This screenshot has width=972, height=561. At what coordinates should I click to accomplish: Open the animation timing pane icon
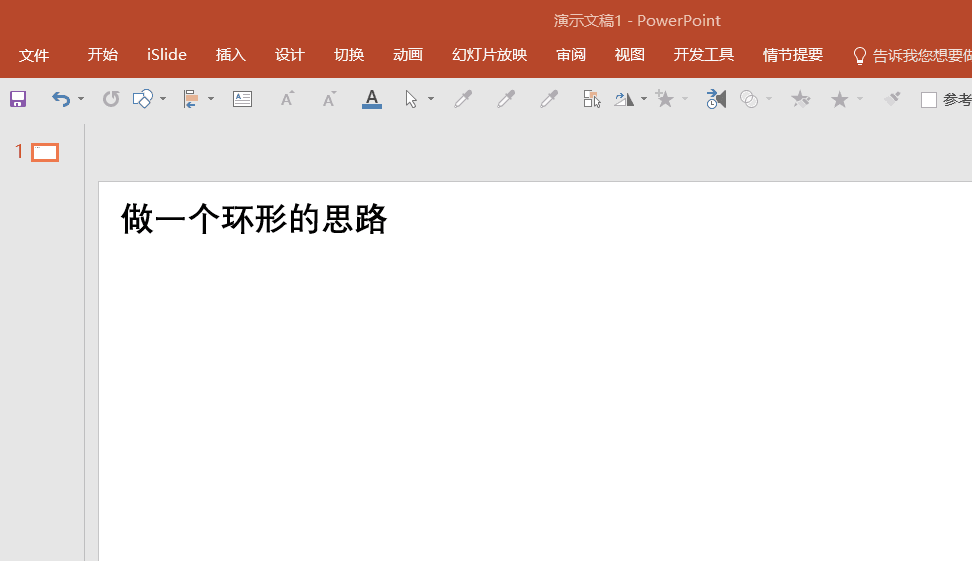pyautogui.click(x=716, y=99)
